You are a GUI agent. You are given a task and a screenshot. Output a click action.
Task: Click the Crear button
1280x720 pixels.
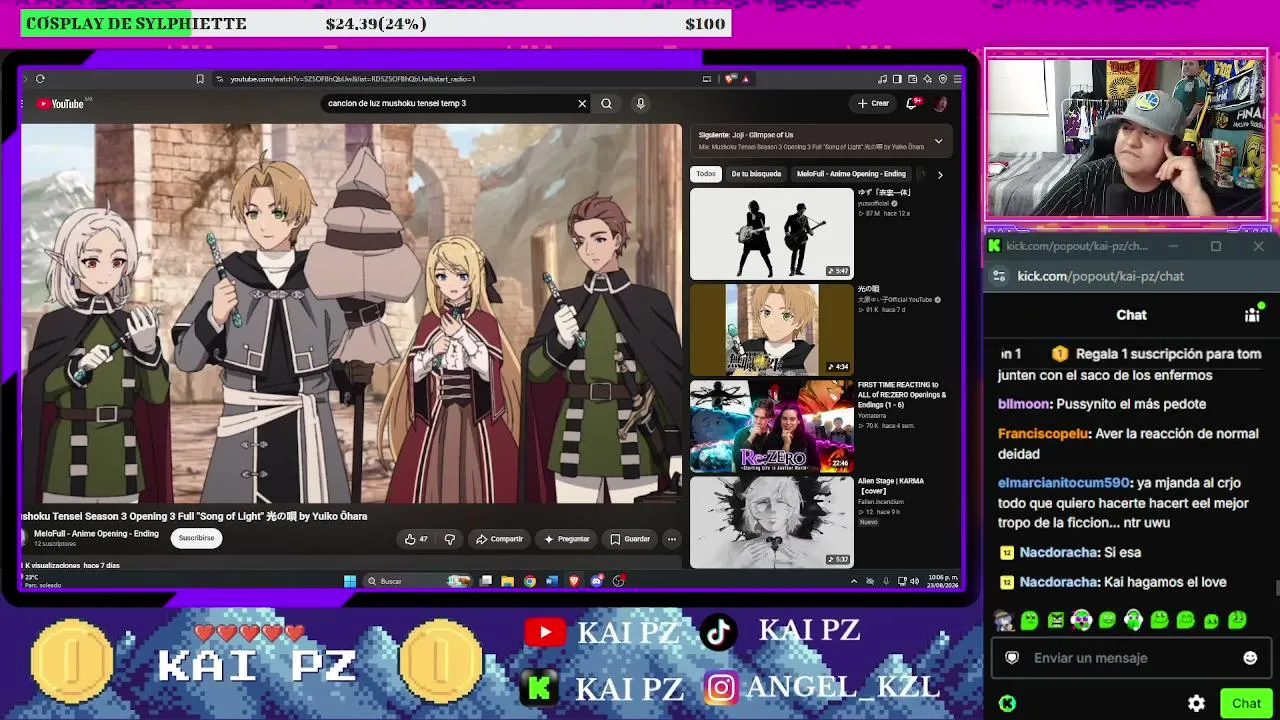[x=873, y=103]
